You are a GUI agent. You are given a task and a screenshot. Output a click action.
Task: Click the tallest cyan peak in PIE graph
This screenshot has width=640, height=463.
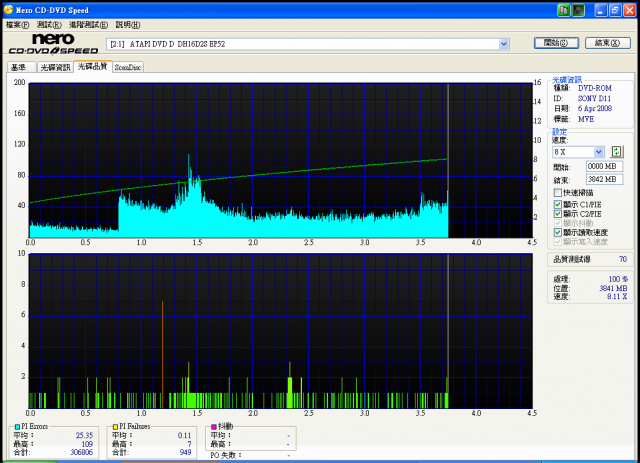pos(189,196)
